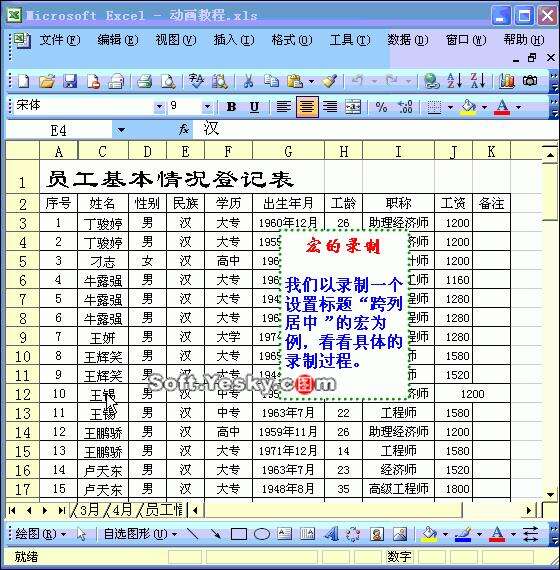Open the Chart Wizard icon
Viewport: 560px width, 570px height.
click(507, 81)
